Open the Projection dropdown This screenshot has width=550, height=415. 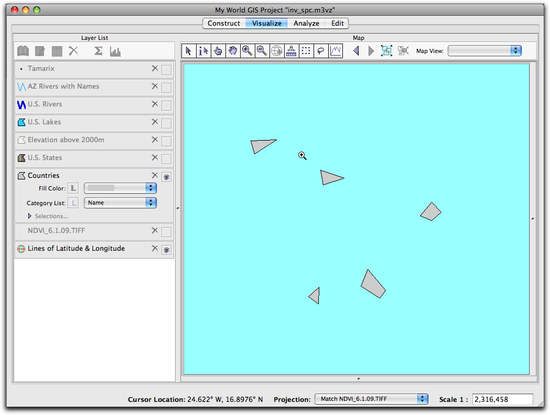[x=371, y=399]
